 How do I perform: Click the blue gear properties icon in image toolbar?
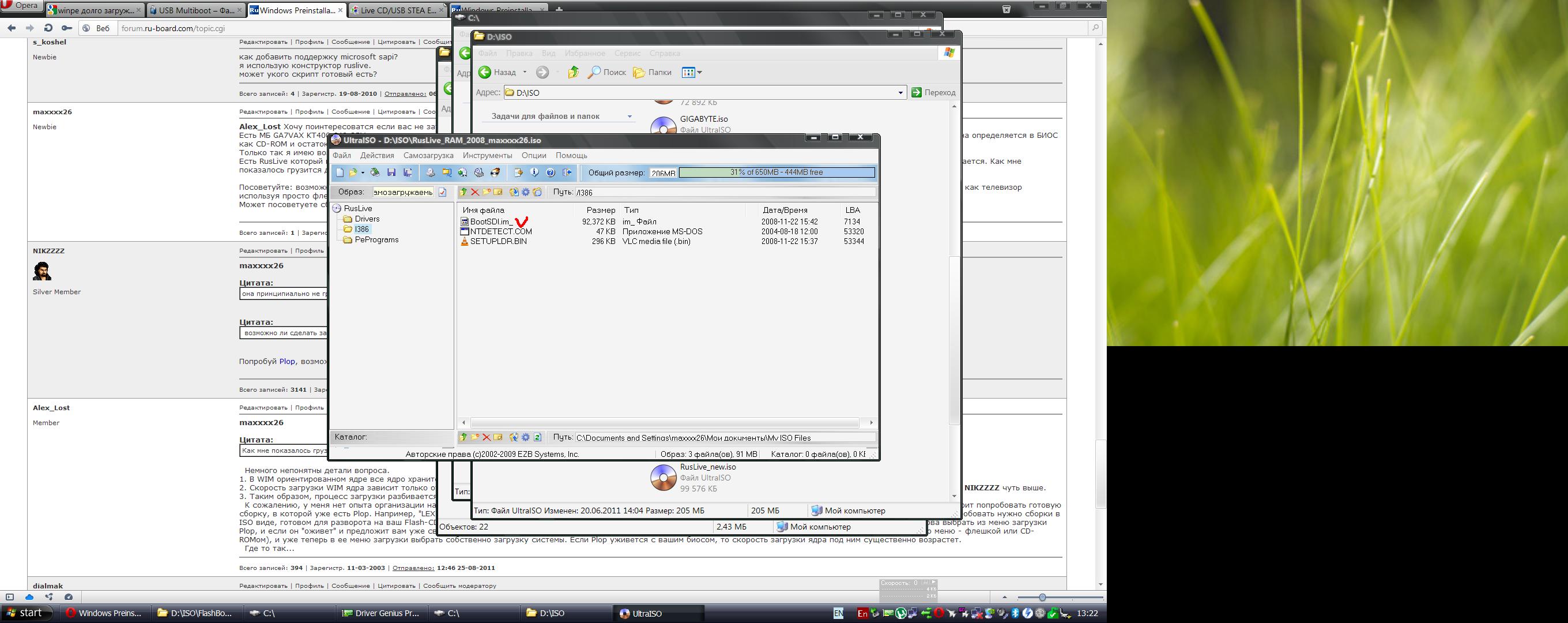pos(526,193)
